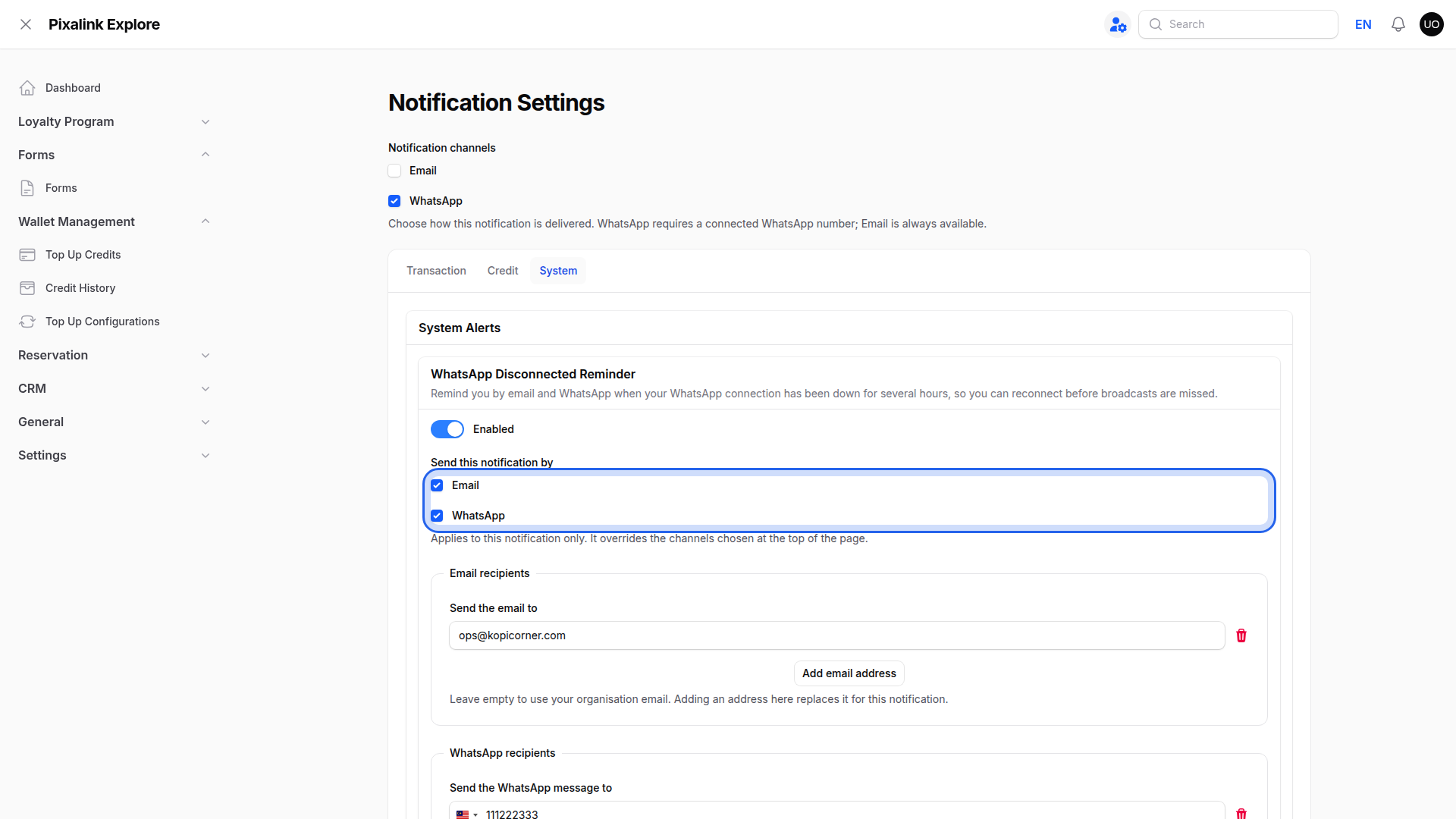Screen dimensions: 1456x819
Task: Expand the CRM section
Action: 114,388
